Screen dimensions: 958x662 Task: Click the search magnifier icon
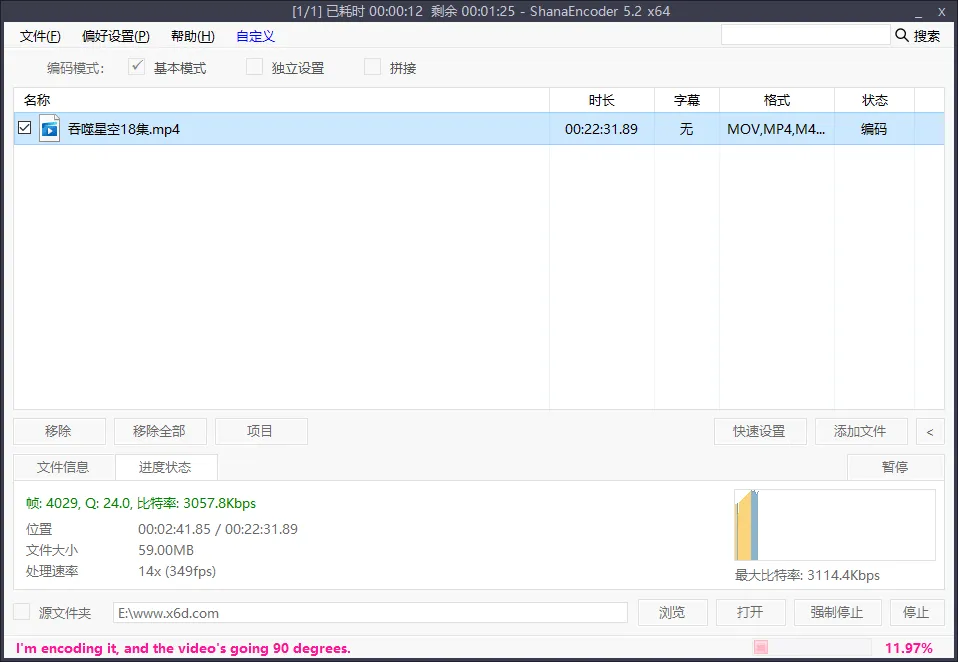(x=901, y=34)
